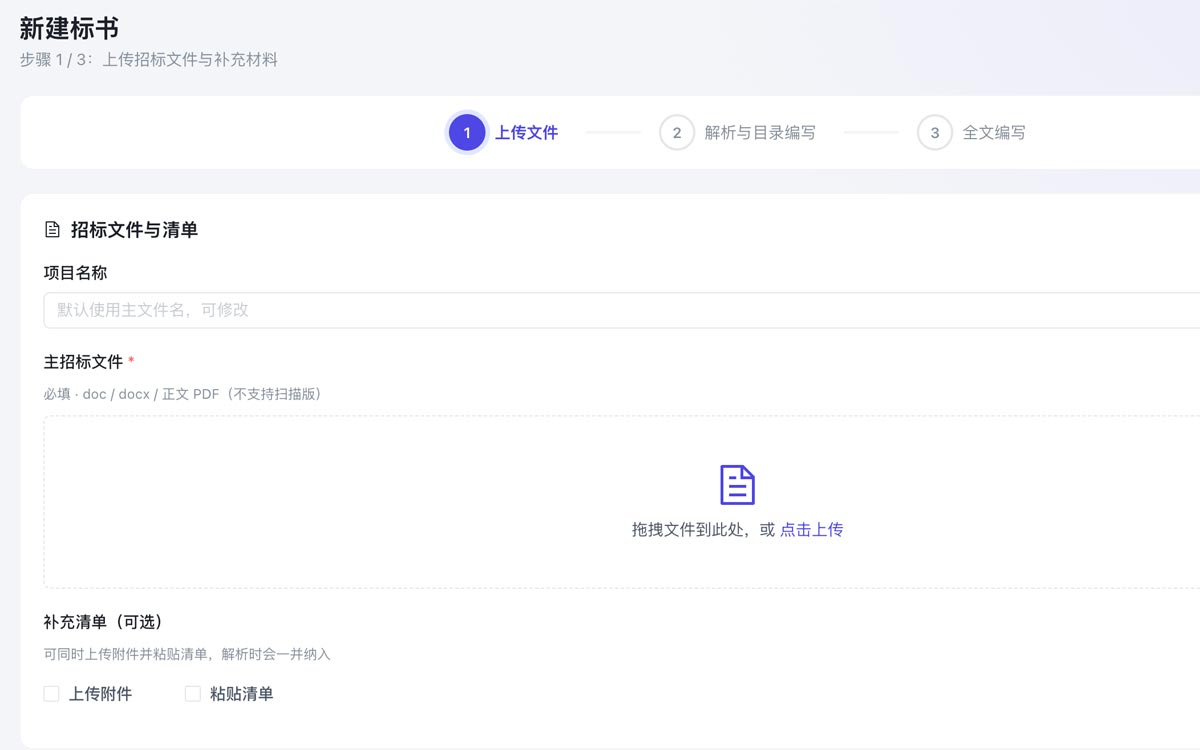Click the 点击上传 link

(811, 530)
